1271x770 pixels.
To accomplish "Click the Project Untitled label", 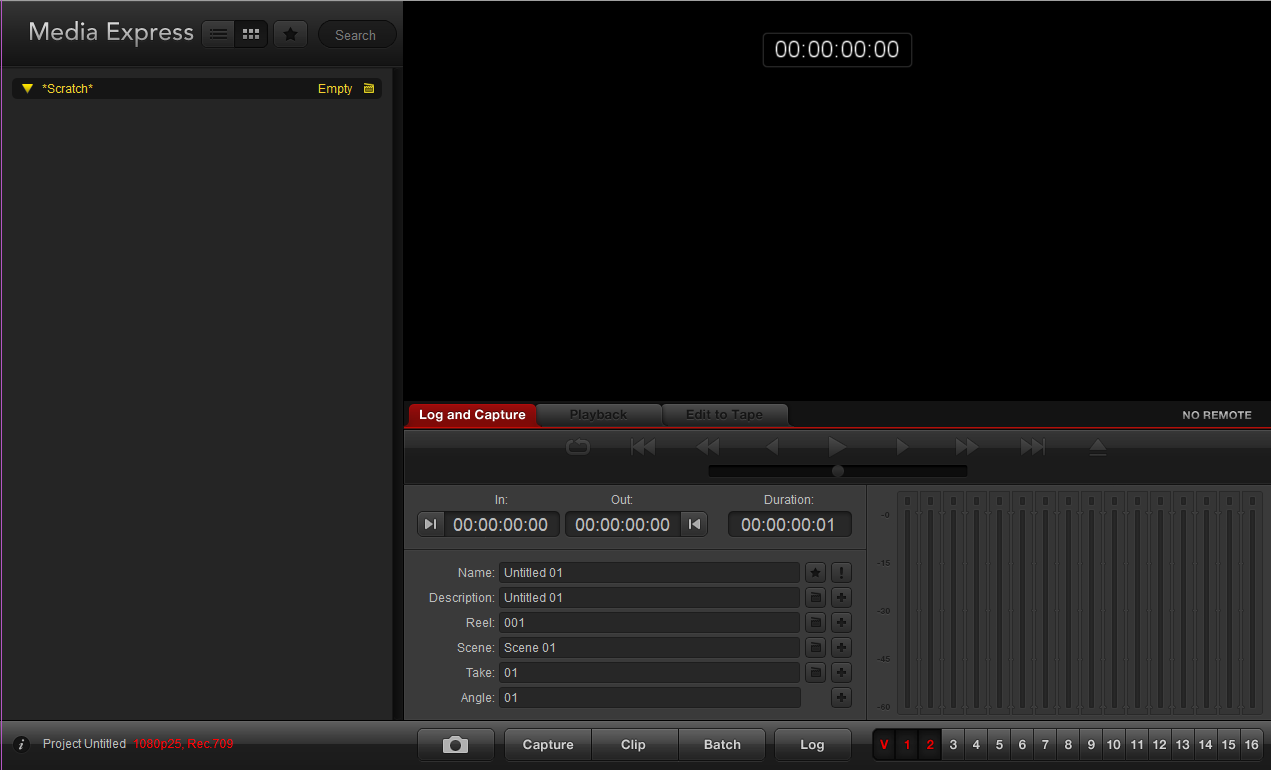I will (84, 744).
